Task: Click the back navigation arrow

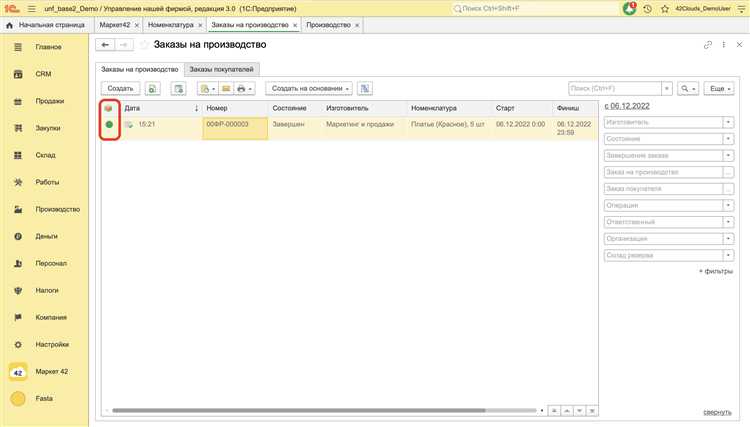Action: point(105,45)
